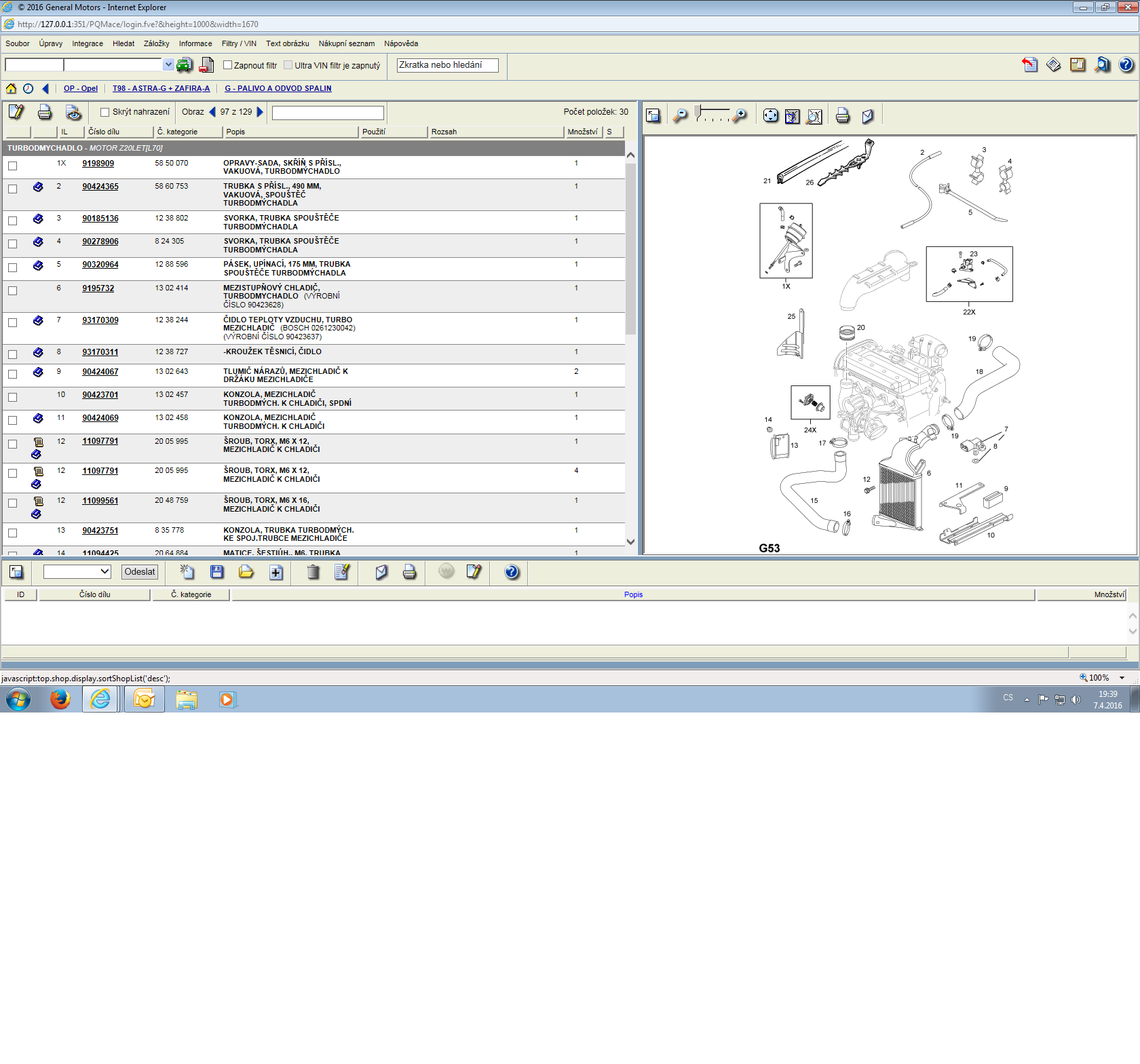Viewport: 1140px width, 1064px height.
Task: Click the Home icon in the breadcrumb bar
Action: (x=11, y=88)
